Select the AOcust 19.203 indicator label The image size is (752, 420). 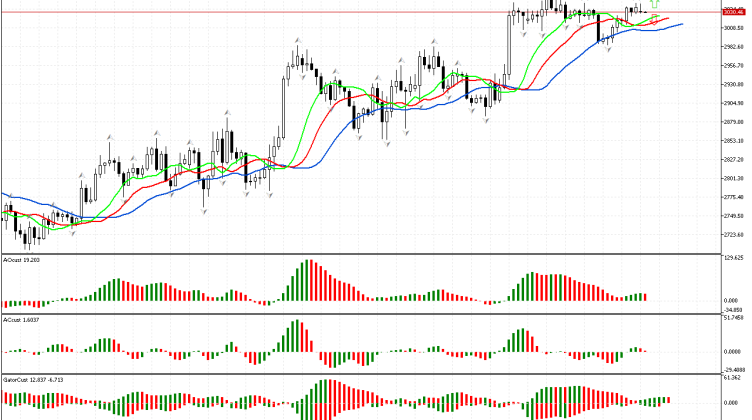coord(21,259)
